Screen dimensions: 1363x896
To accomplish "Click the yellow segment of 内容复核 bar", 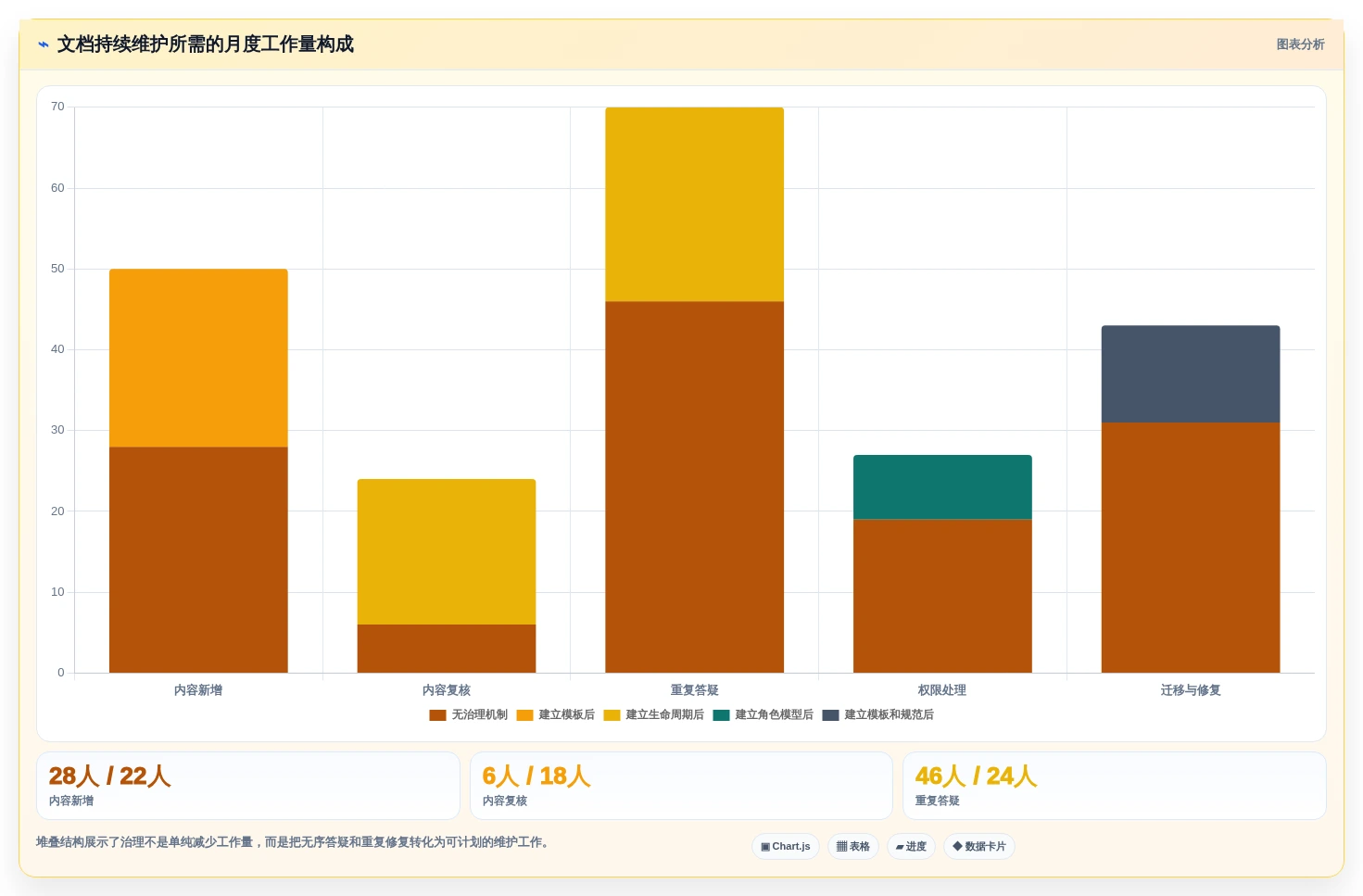I will click(447, 551).
